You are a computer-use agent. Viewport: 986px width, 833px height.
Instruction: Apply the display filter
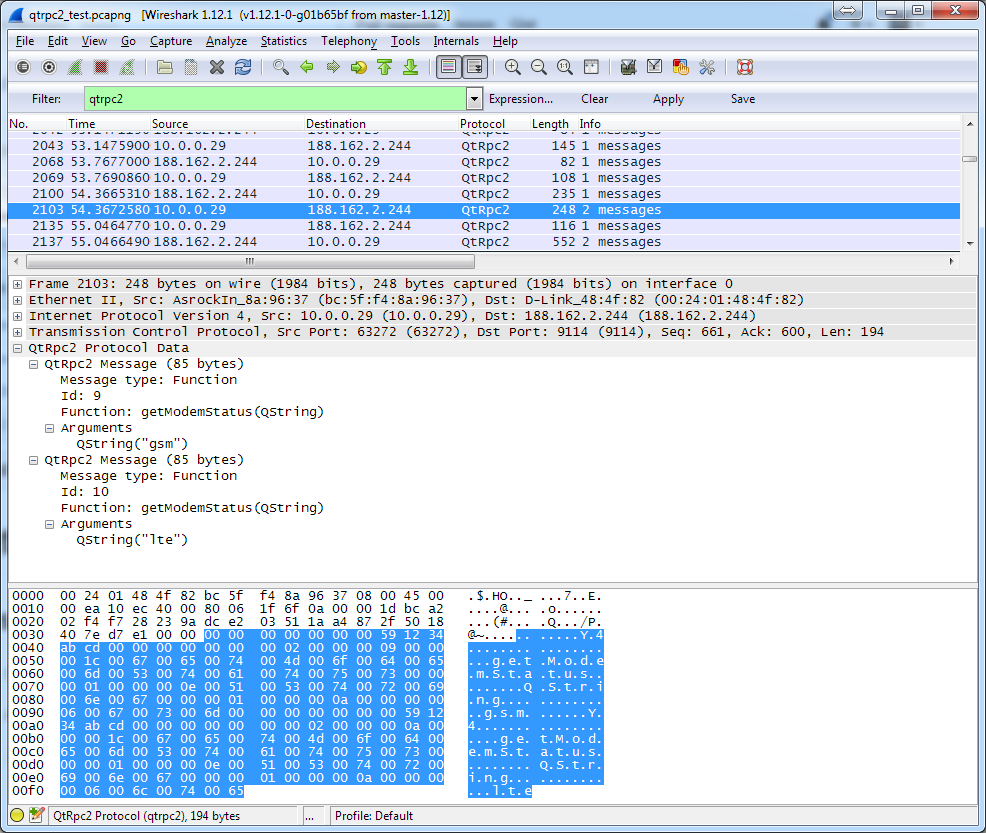[x=668, y=99]
